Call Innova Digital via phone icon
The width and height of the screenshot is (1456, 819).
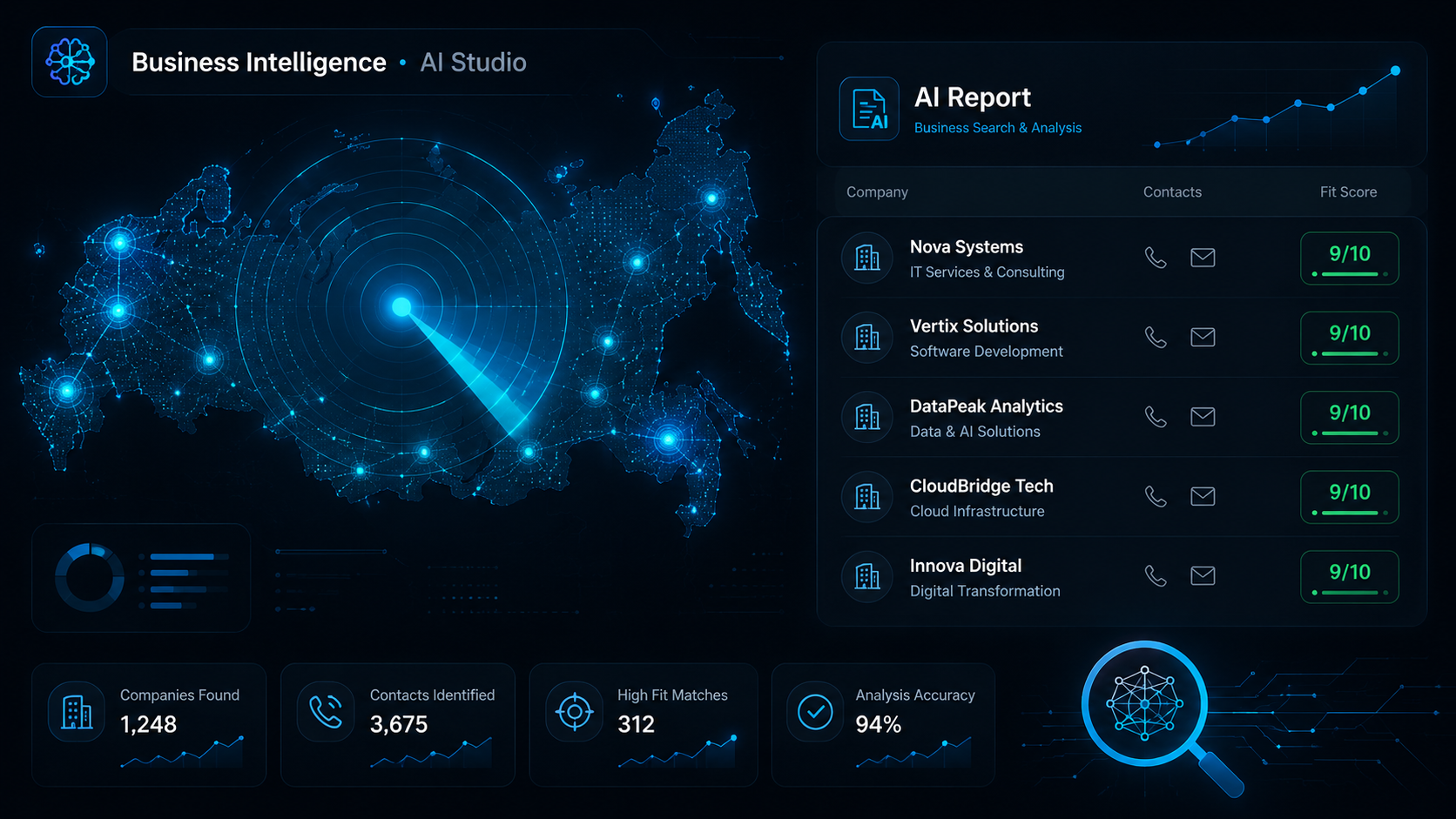pos(1156,576)
